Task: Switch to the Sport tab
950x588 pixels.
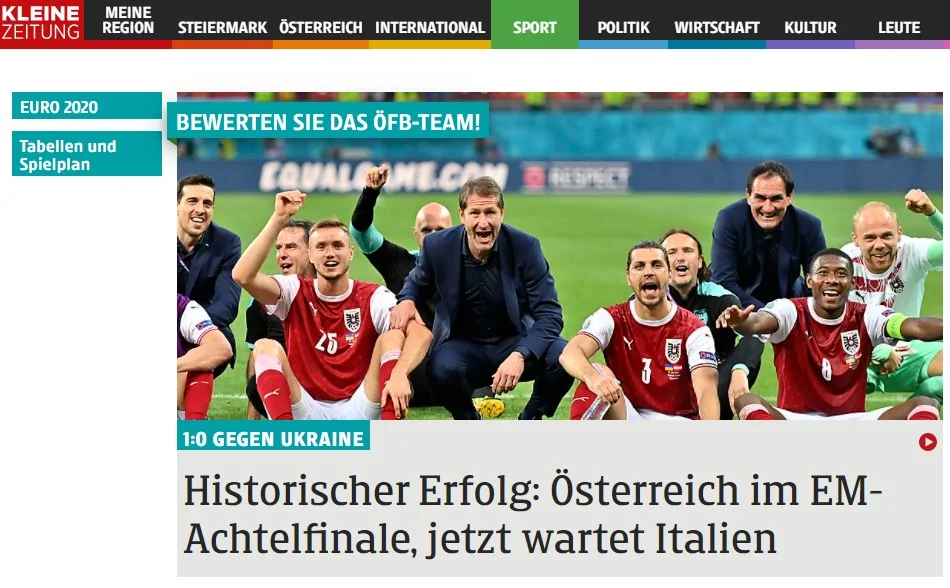Action: click(534, 24)
